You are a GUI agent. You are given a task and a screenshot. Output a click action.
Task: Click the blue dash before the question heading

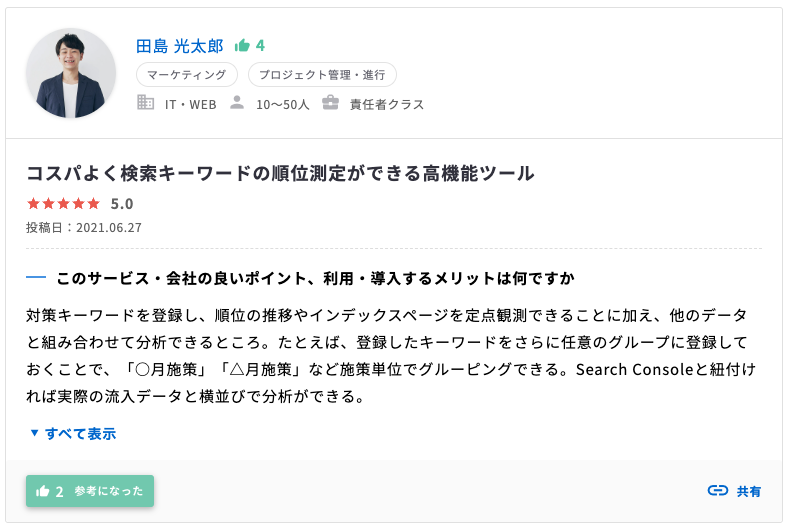coord(36,277)
